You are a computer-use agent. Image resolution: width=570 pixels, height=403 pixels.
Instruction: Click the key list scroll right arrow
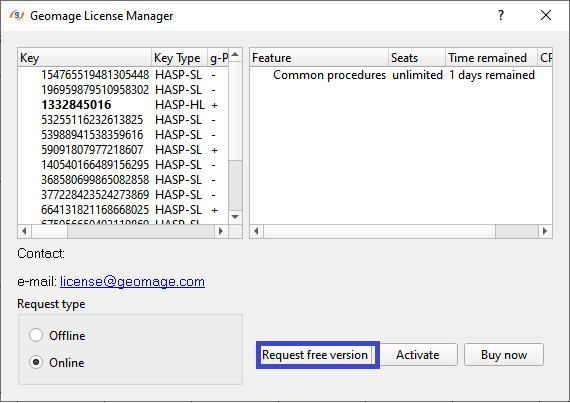click(221, 231)
